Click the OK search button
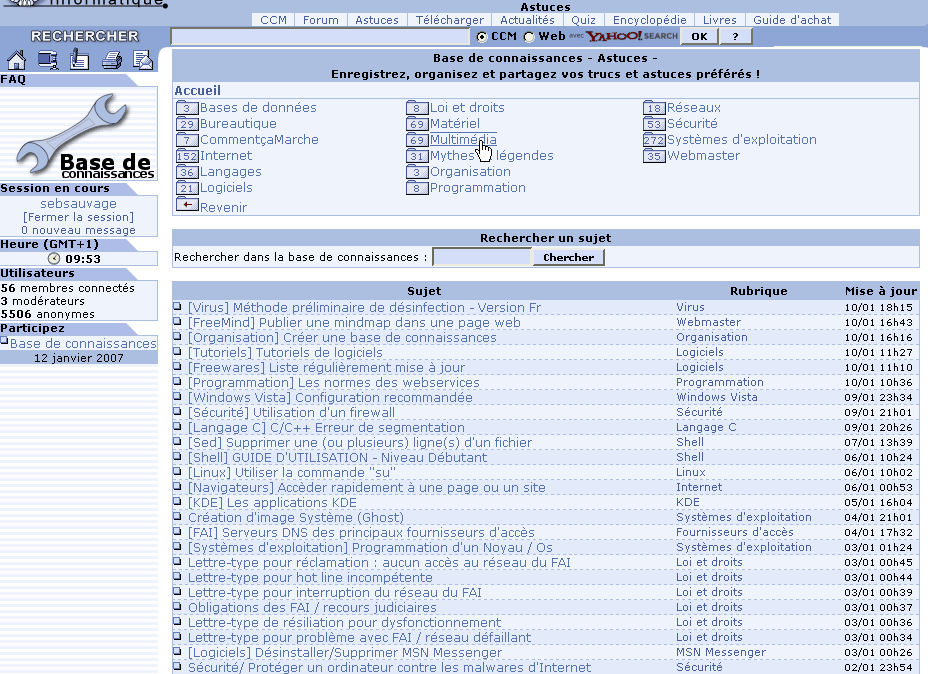 pyautogui.click(x=700, y=37)
